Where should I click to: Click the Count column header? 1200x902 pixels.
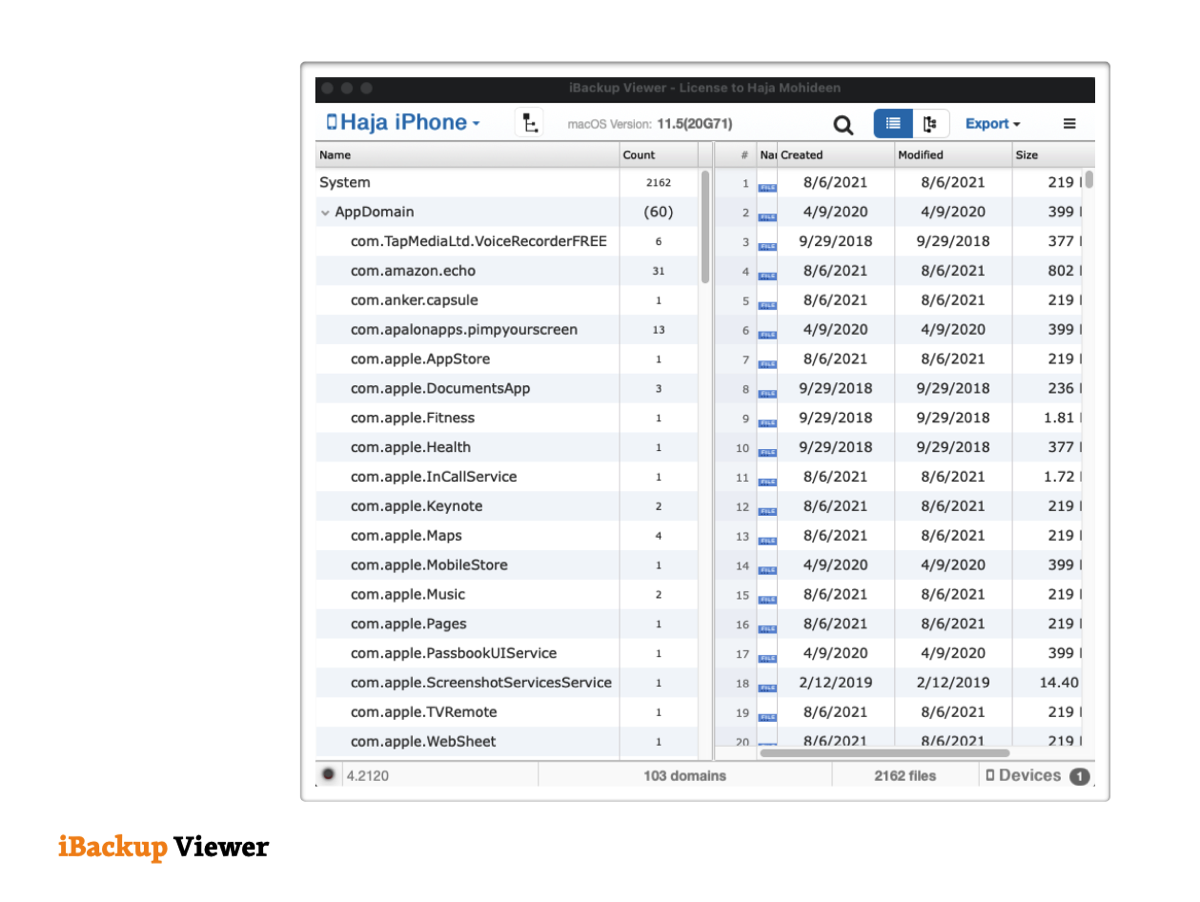[x=657, y=155]
